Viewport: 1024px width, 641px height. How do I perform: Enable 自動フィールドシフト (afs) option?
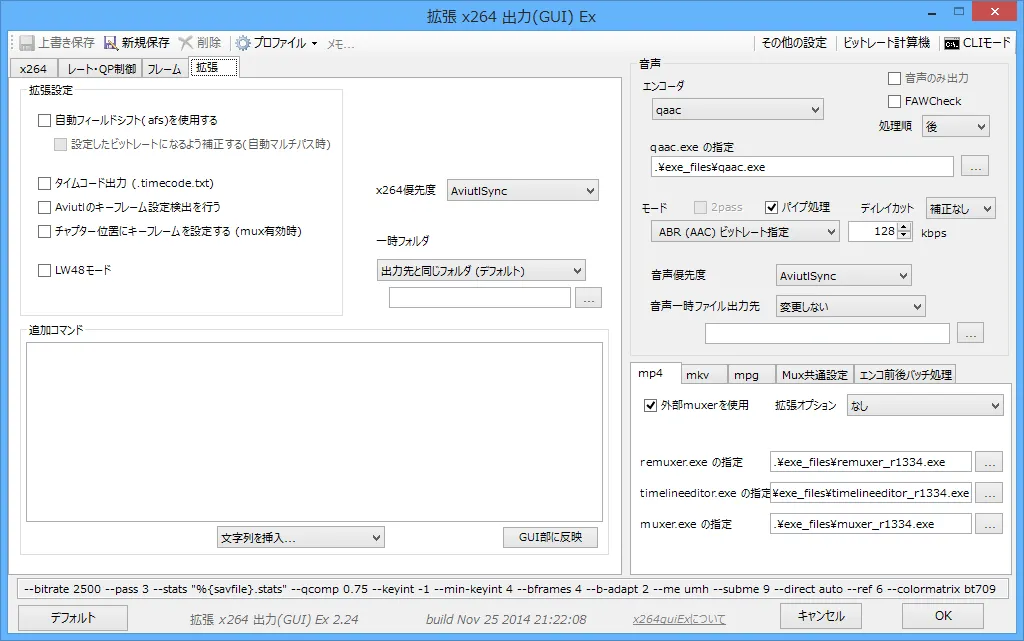(44, 120)
